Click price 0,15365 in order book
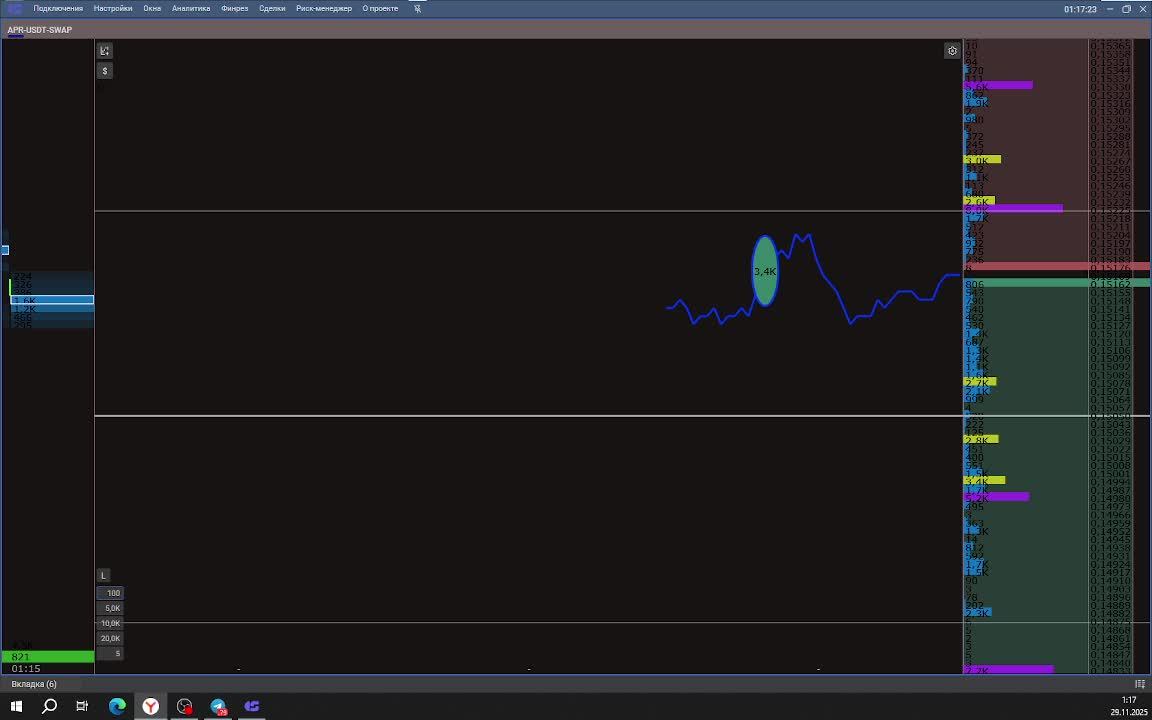 [x=1110, y=46]
